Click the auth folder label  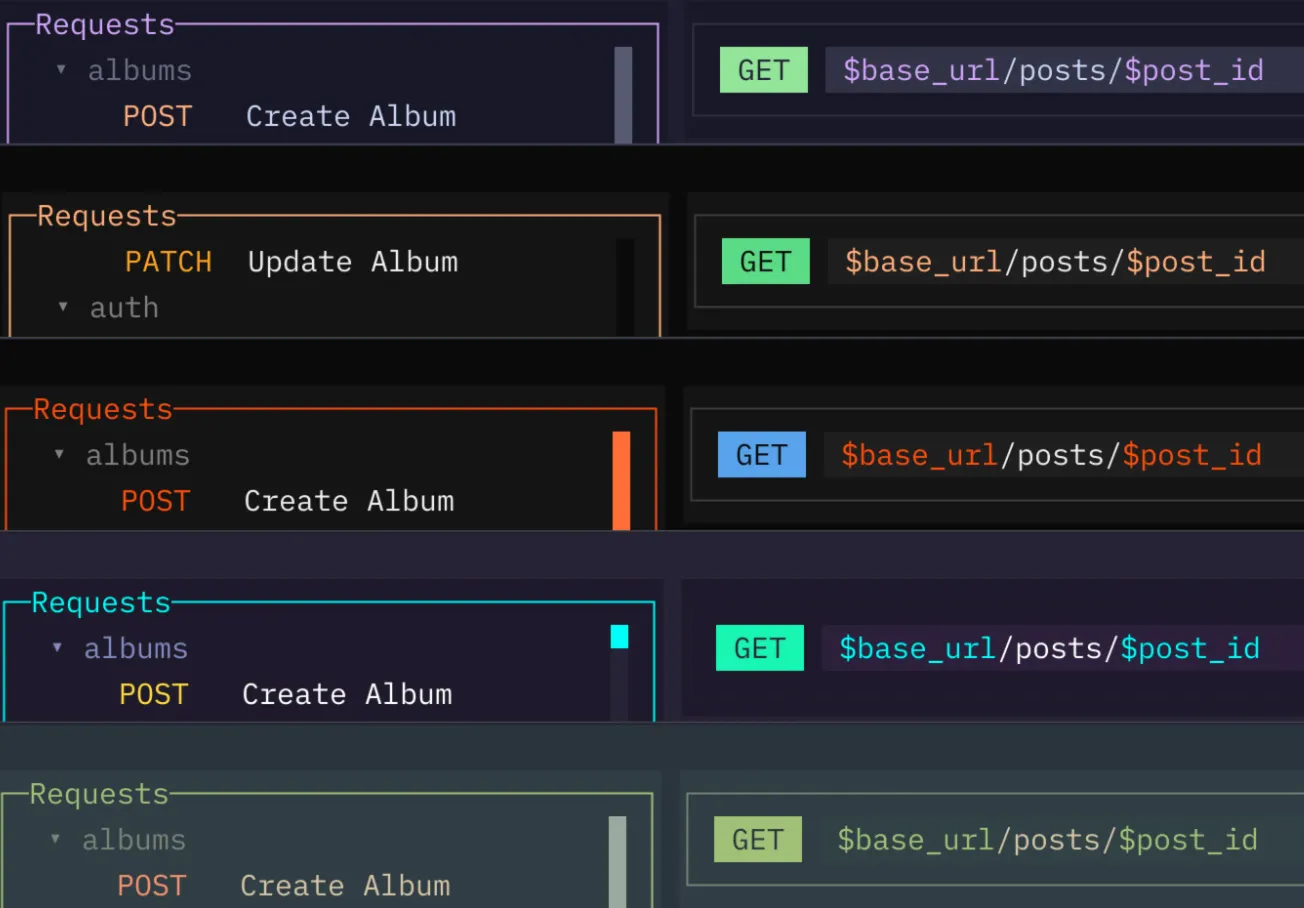pyautogui.click(x=124, y=308)
